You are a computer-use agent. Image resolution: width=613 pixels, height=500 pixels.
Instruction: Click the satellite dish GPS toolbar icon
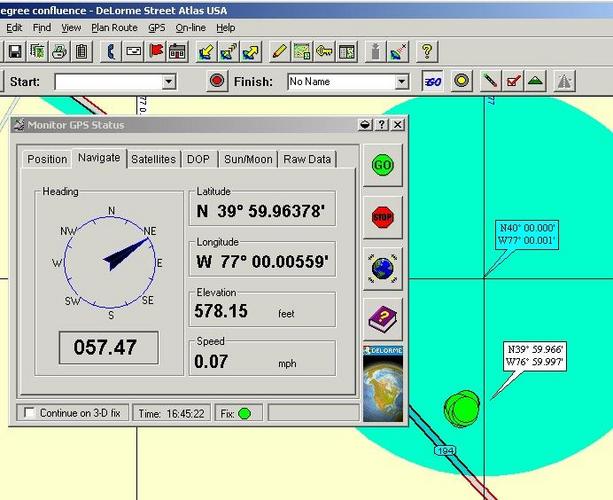point(398,51)
